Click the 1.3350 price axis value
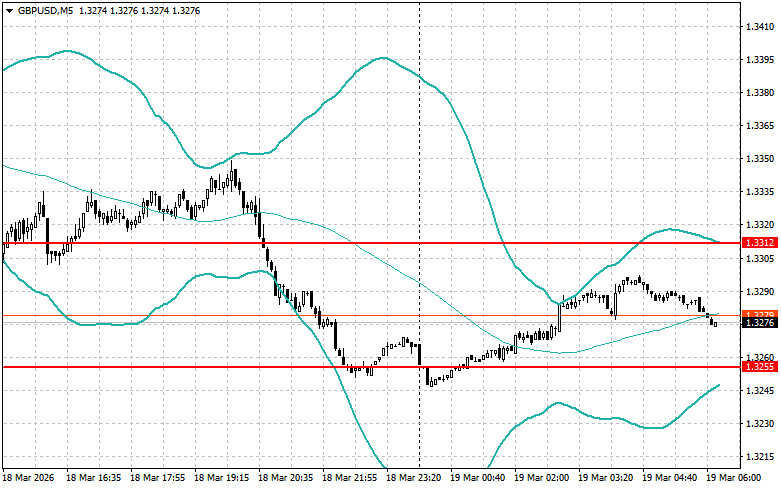 [760, 159]
